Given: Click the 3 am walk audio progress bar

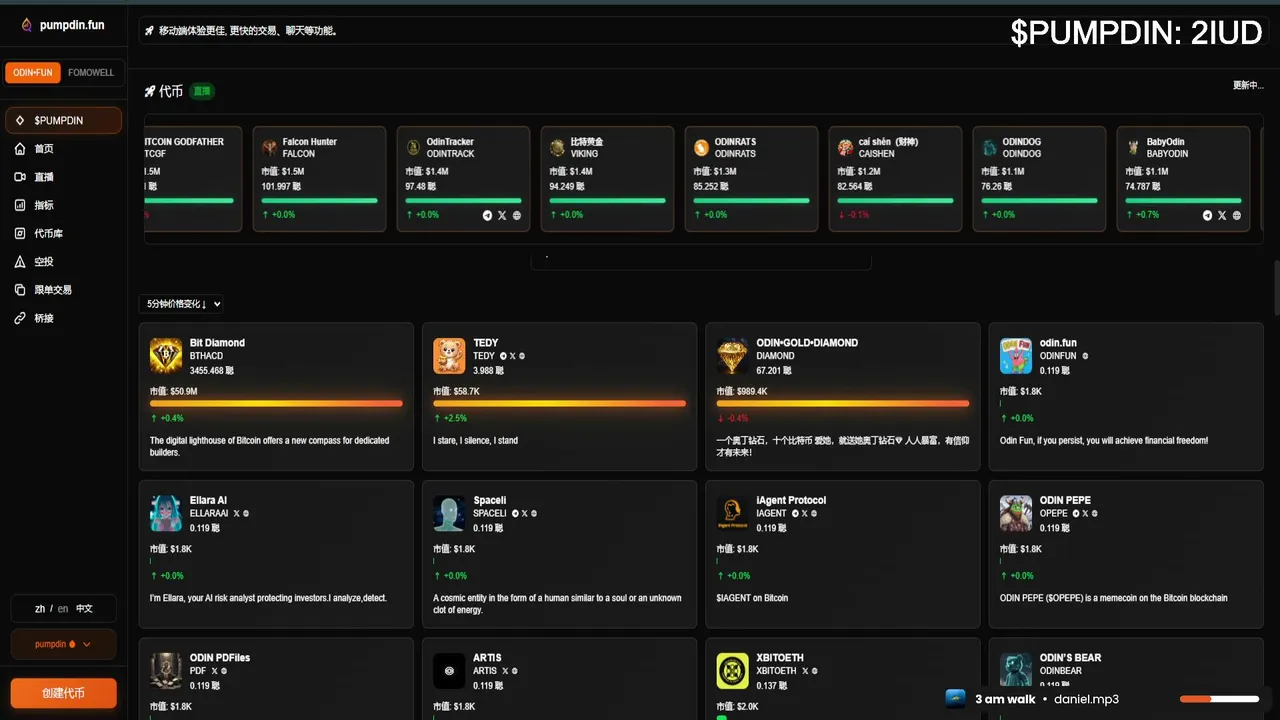Looking at the screenshot, I should tap(1219, 699).
